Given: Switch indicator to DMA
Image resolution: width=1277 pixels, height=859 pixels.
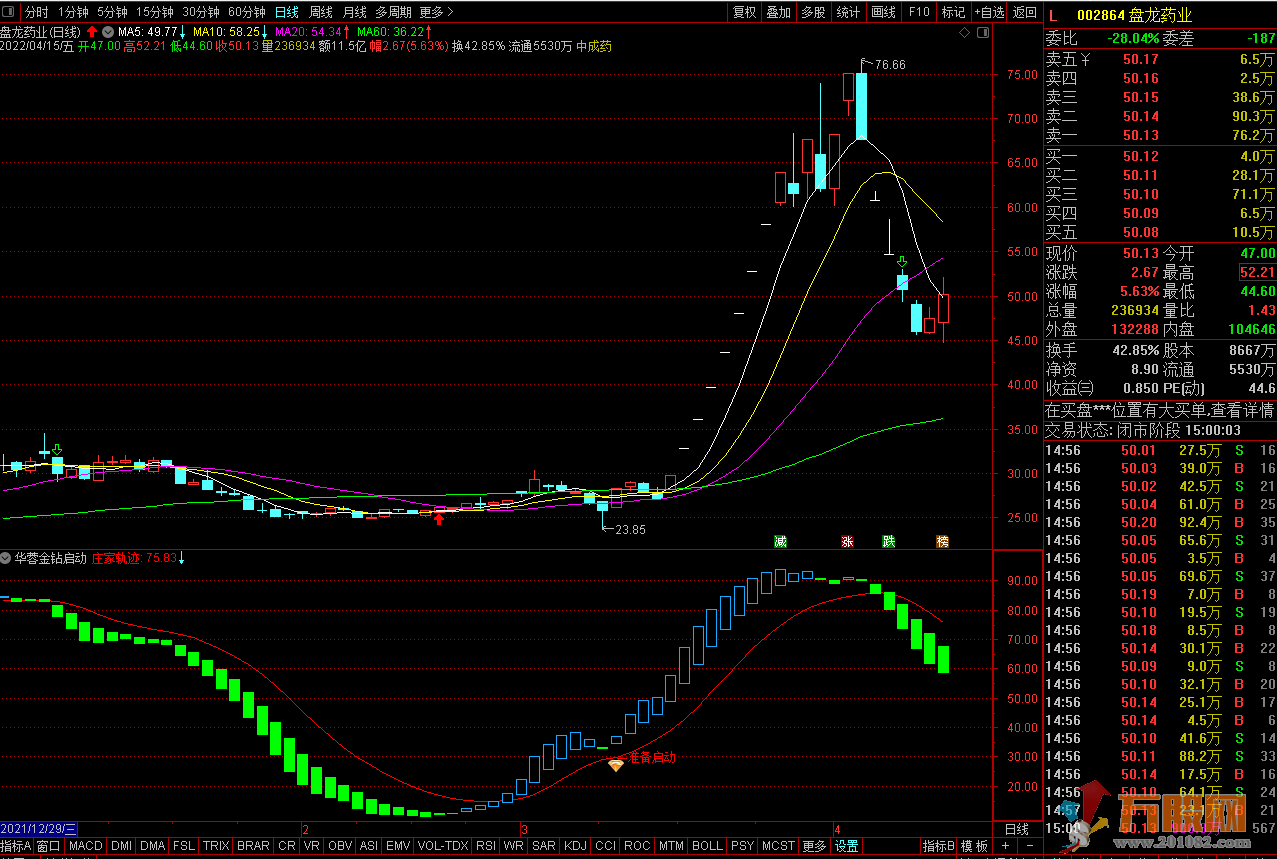Looking at the screenshot, I should tap(153, 846).
